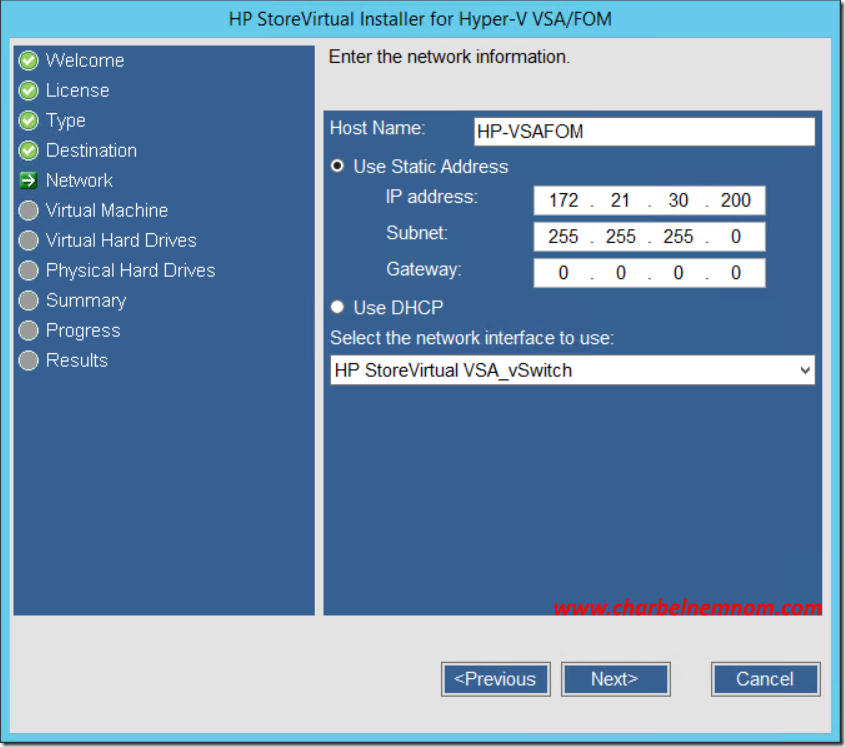Click the Network step green arrow icon
Viewport: 845px width, 747px height.
tap(29, 181)
